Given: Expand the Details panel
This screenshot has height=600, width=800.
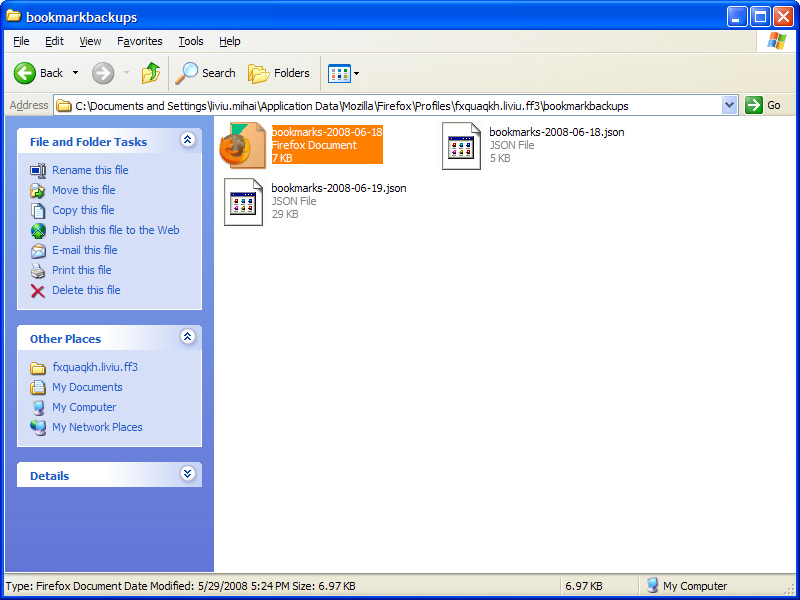Looking at the screenshot, I should (x=188, y=473).
